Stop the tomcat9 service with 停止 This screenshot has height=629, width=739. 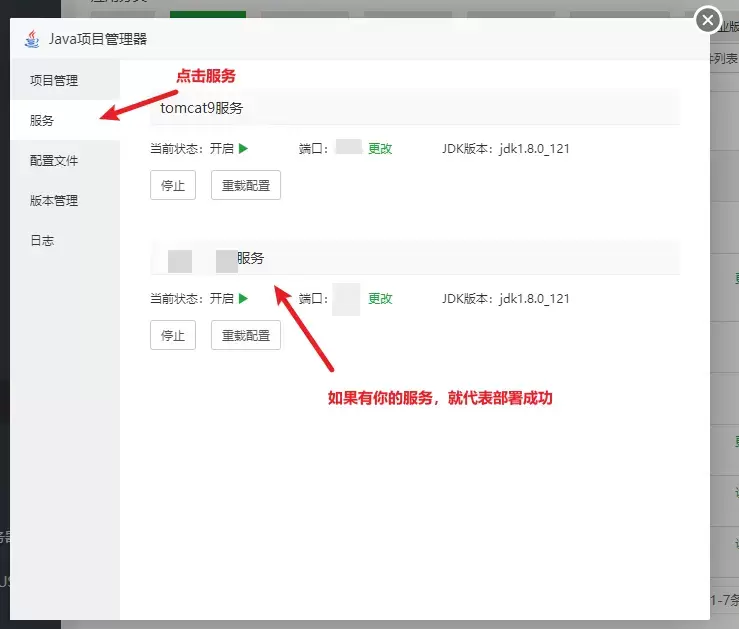173,185
